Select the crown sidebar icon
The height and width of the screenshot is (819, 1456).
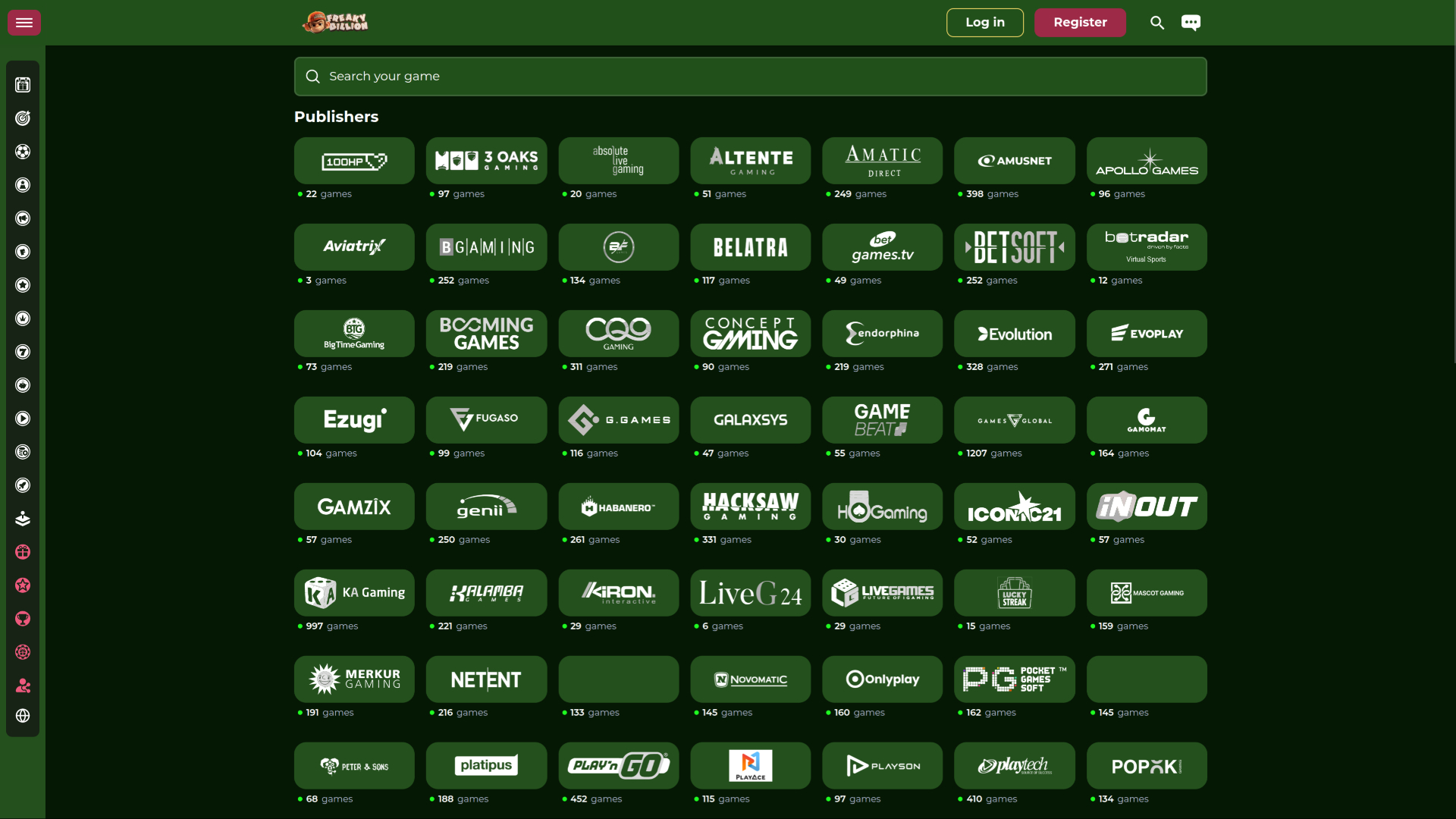(x=23, y=318)
